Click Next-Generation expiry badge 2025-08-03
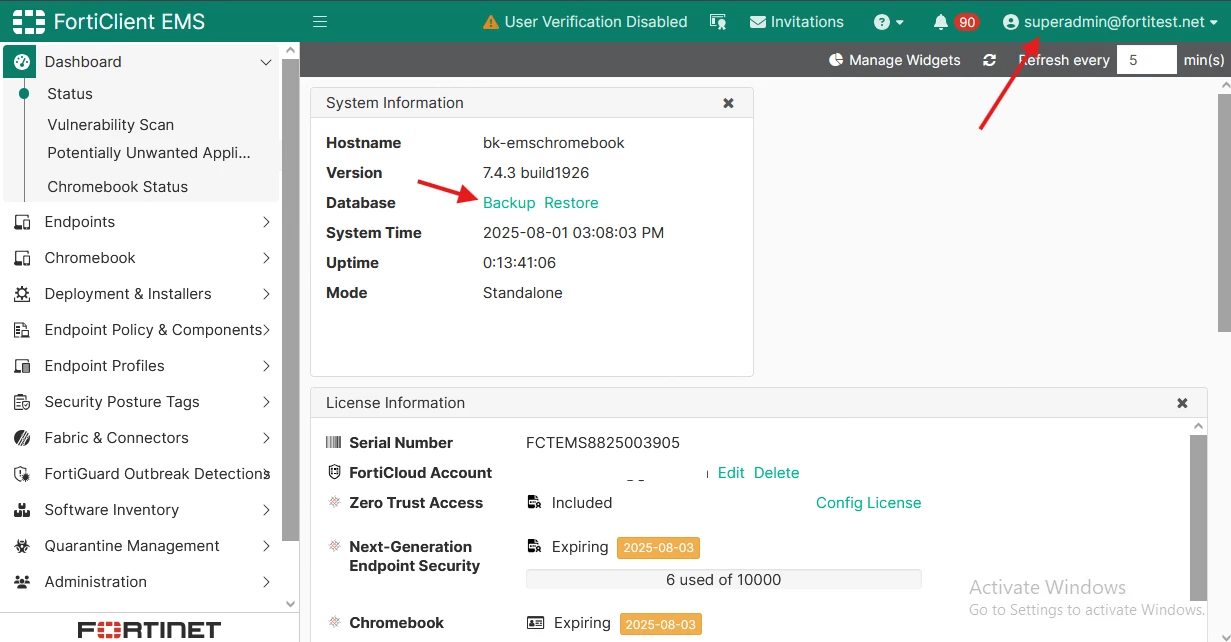This screenshot has height=642, width=1231. (x=658, y=548)
